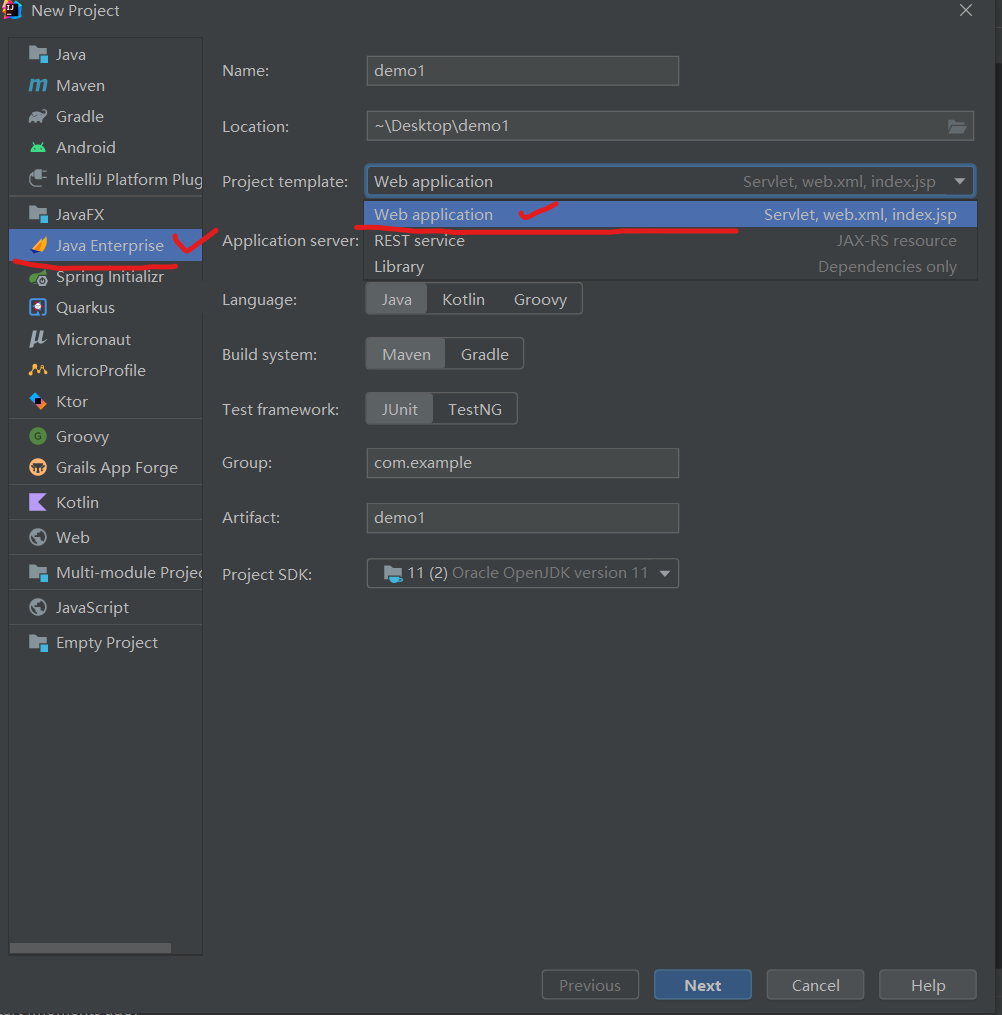1002x1015 pixels.
Task: Click the Spring Initializr icon
Action: tap(38, 277)
